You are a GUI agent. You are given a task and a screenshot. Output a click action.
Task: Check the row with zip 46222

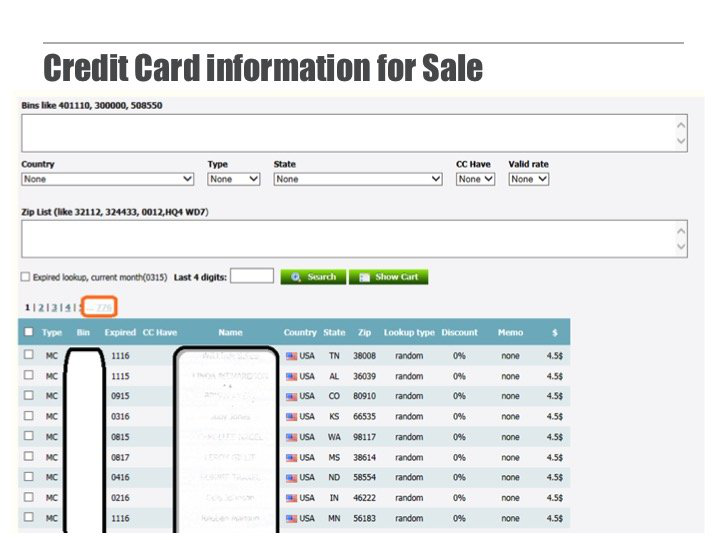[28, 497]
